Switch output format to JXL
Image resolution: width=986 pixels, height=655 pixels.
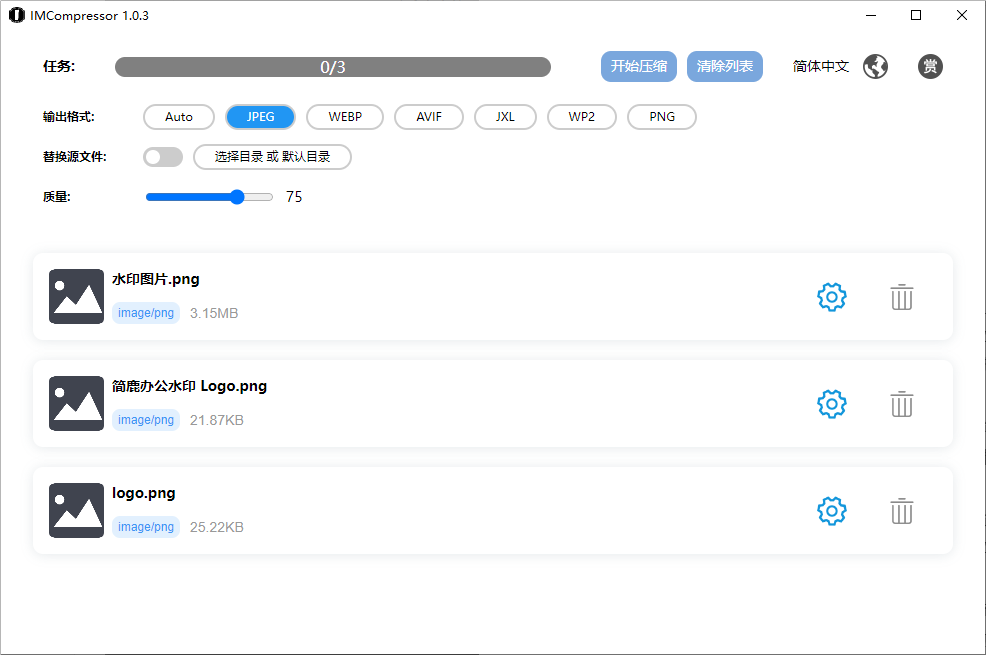505,117
